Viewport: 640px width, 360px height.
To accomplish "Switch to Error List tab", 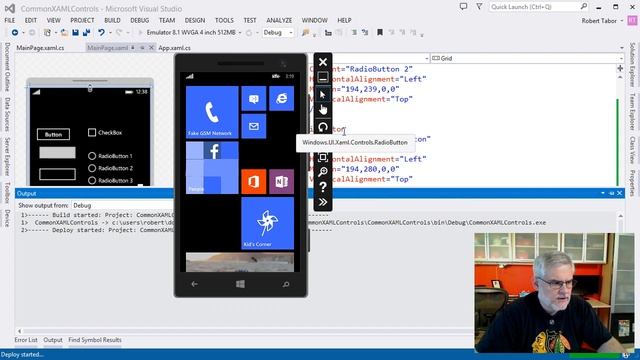I will click(x=26, y=340).
